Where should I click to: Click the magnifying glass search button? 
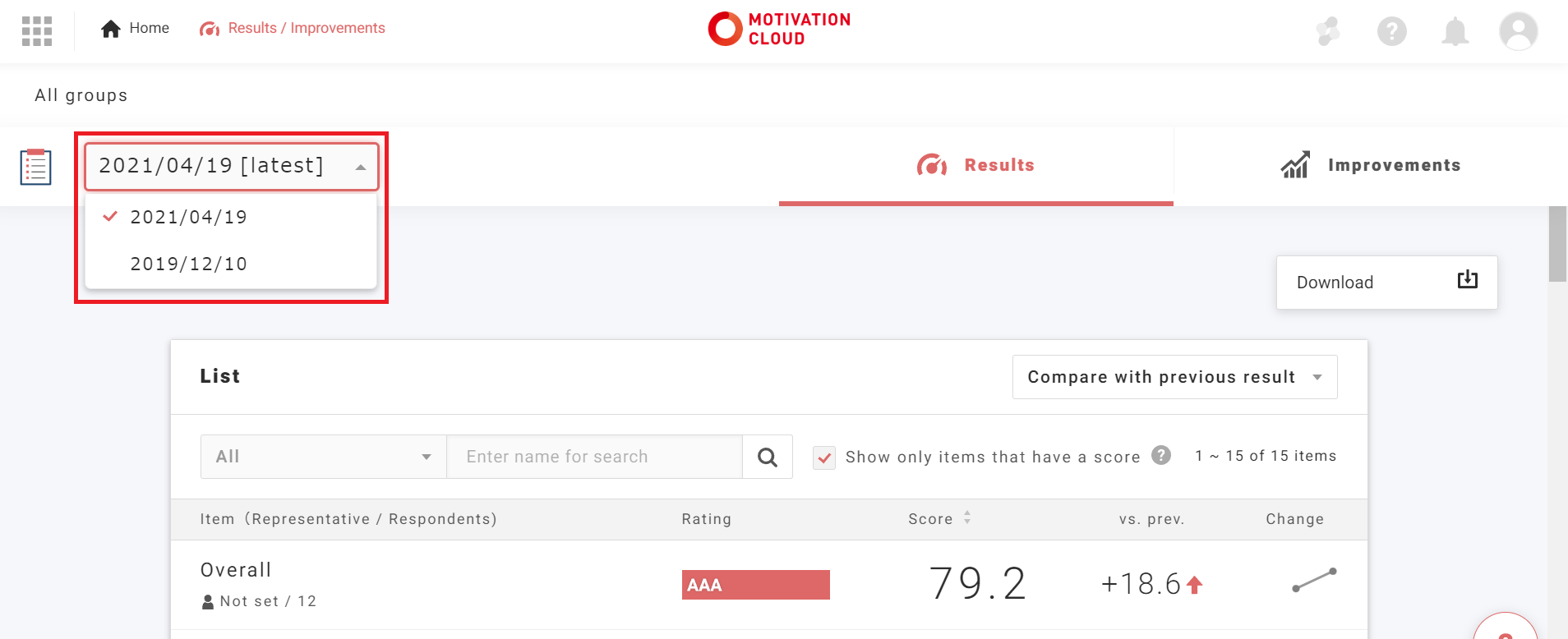coord(768,457)
